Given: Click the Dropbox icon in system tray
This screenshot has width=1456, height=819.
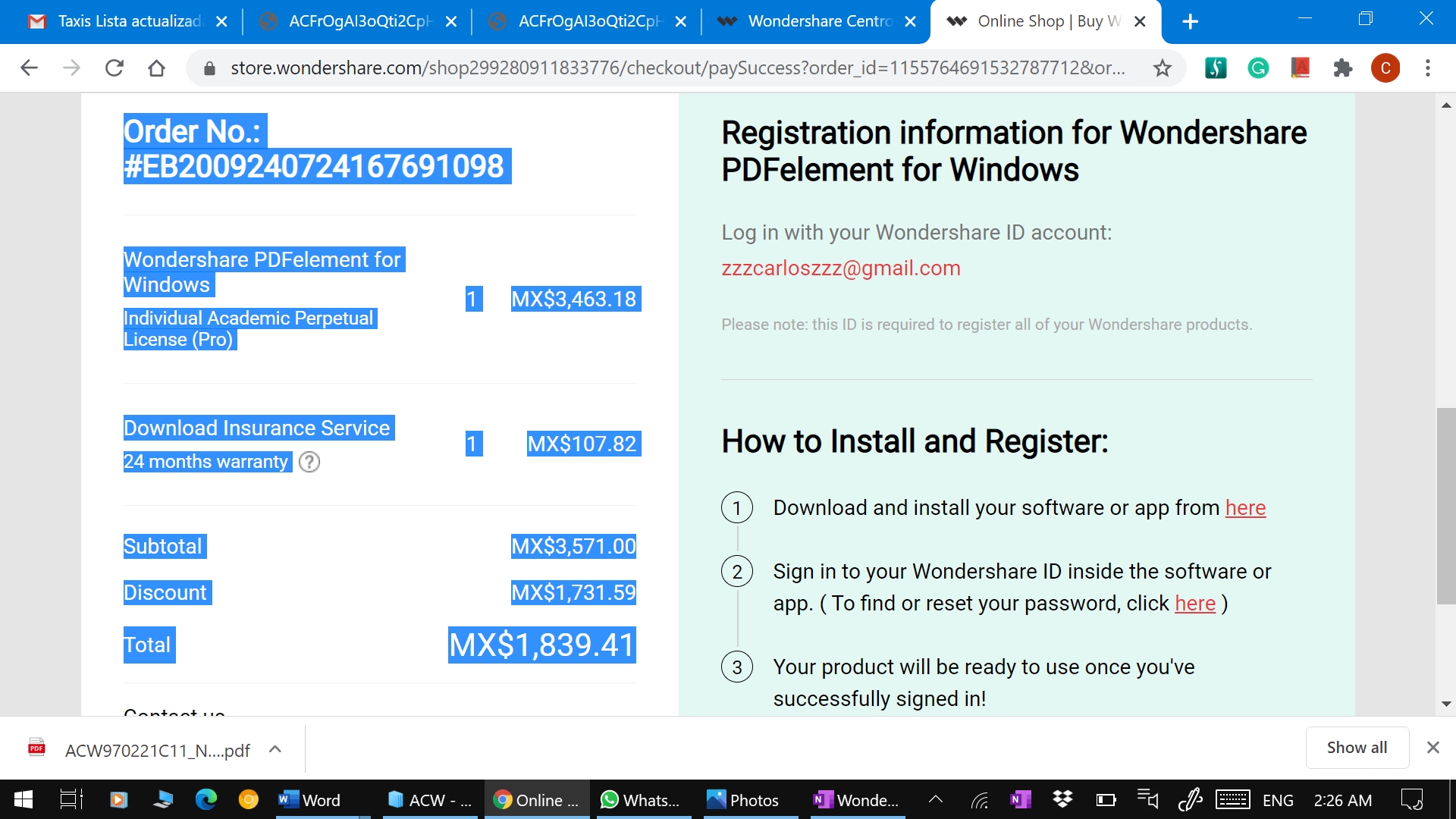Looking at the screenshot, I should pos(1063,800).
